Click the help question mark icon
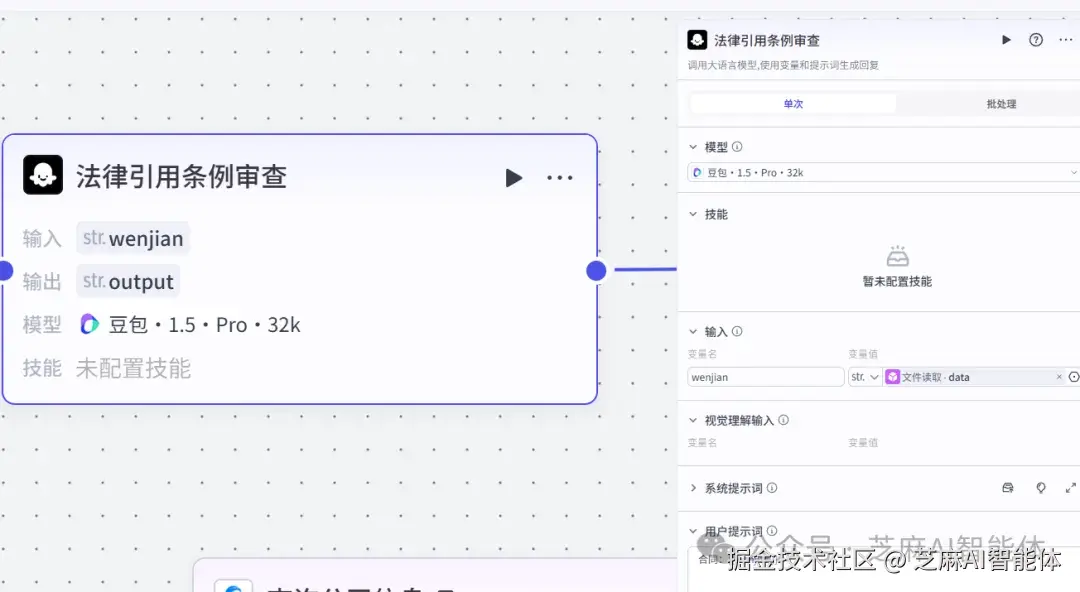This screenshot has height=592, width=1080. [x=1036, y=40]
